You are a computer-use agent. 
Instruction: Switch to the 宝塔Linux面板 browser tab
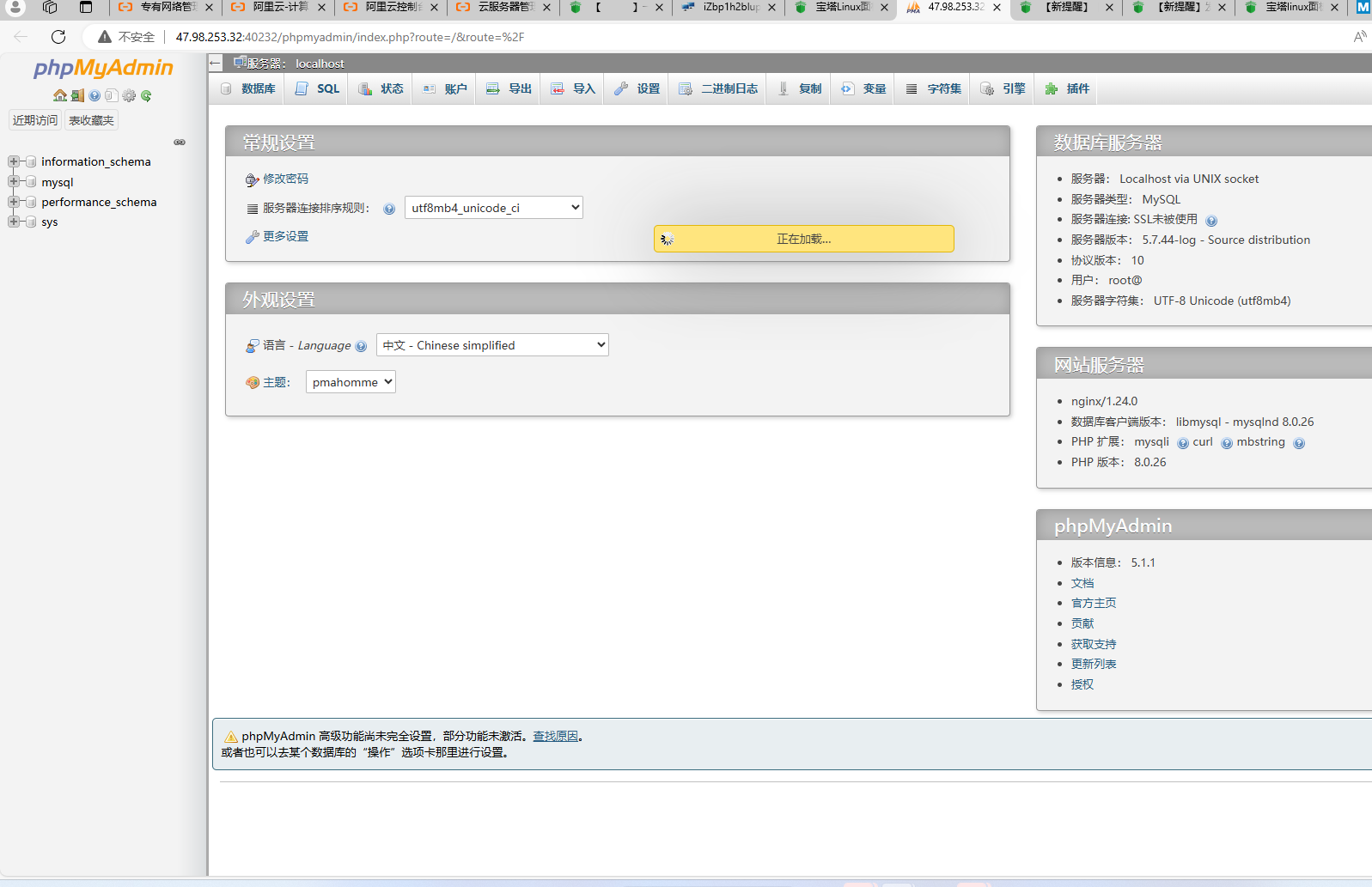pos(841,8)
